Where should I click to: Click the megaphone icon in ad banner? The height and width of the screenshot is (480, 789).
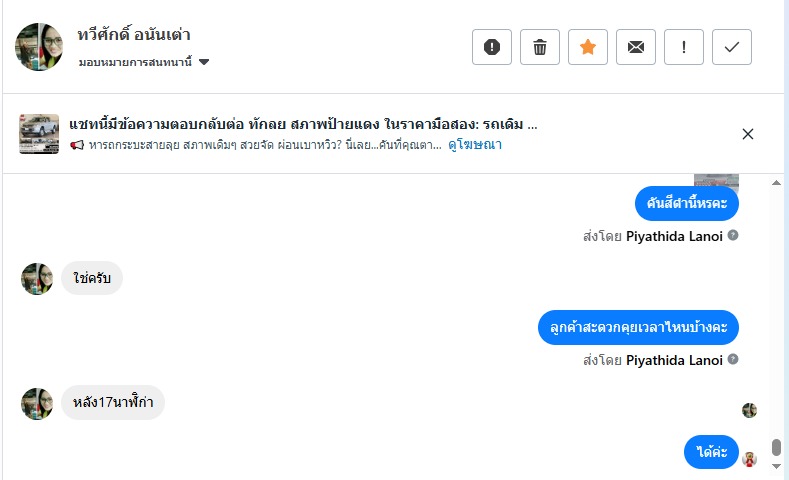pyautogui.click(x=78, y=145)
